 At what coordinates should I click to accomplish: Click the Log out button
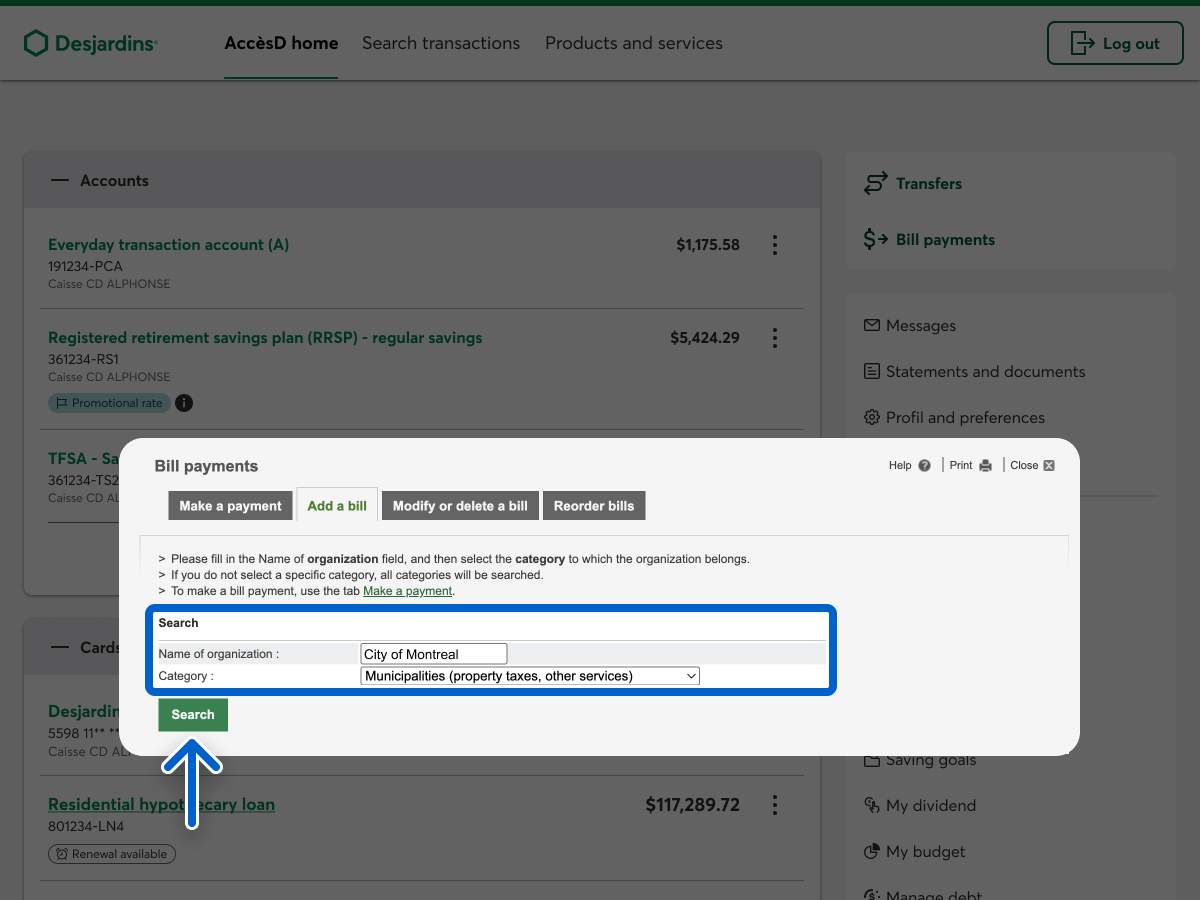click(x=1115, y=43)
